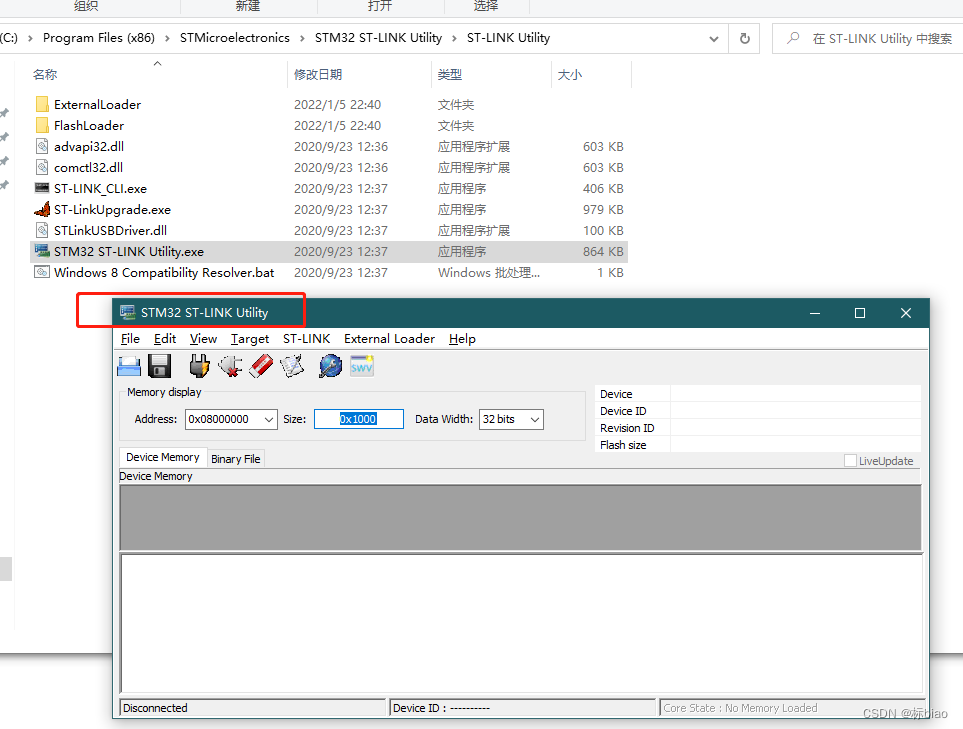The width and height of the screenshot is (963, 729).
Task: Click the Disconnected status bar entry
Action: tap(252, 708)
